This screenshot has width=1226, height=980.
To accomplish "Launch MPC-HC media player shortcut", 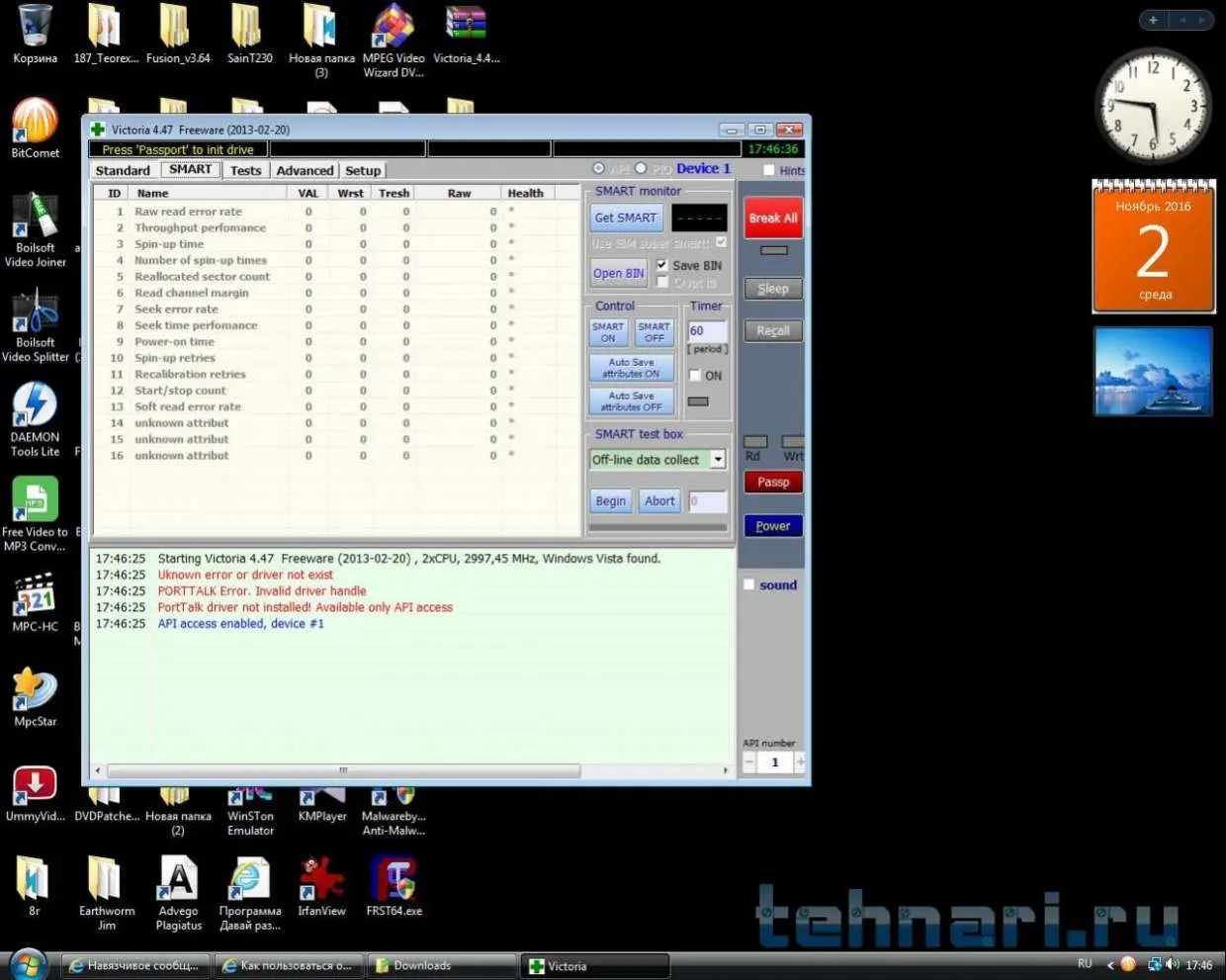I will point(35,602).
